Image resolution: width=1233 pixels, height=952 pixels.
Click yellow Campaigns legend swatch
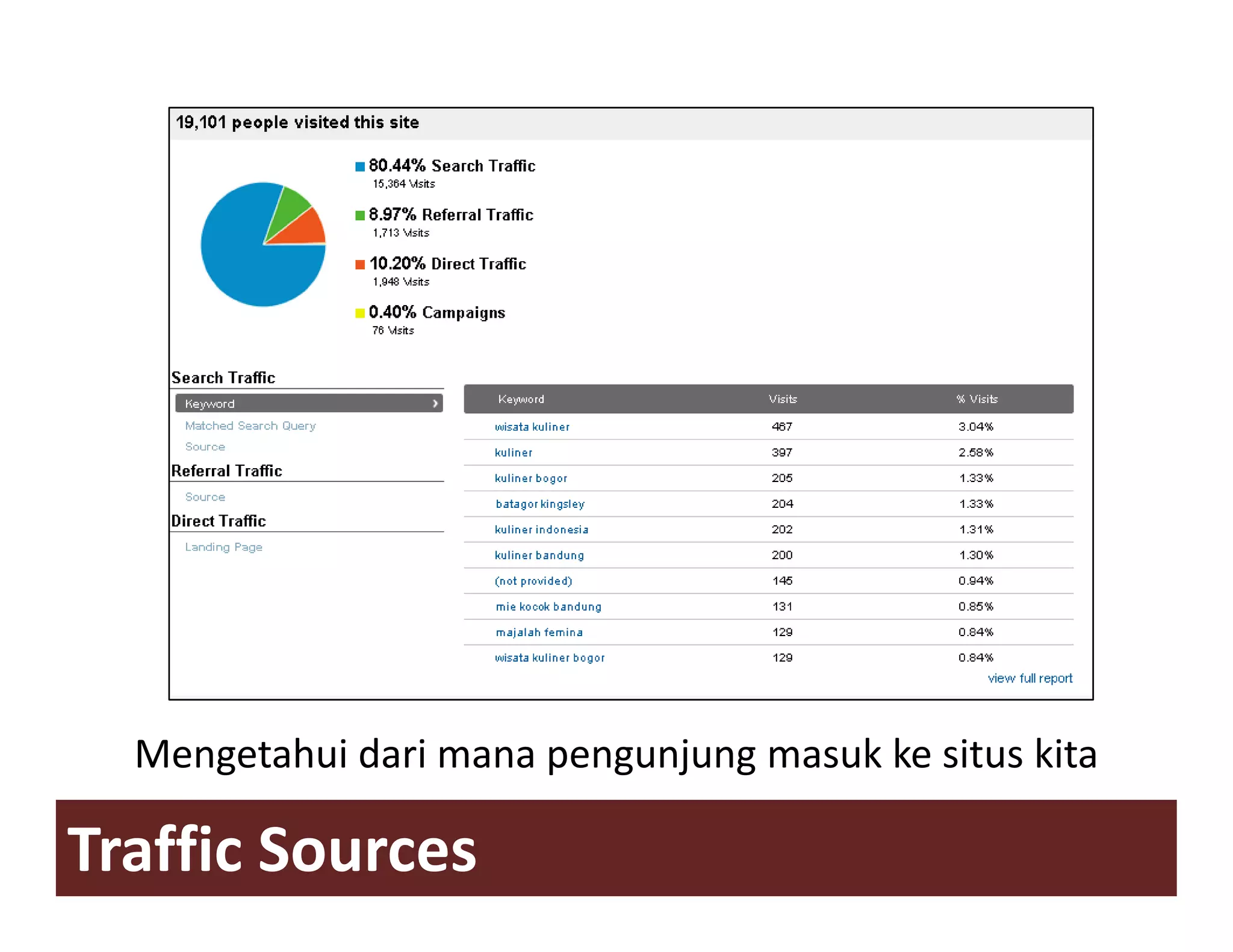[360, 313]
